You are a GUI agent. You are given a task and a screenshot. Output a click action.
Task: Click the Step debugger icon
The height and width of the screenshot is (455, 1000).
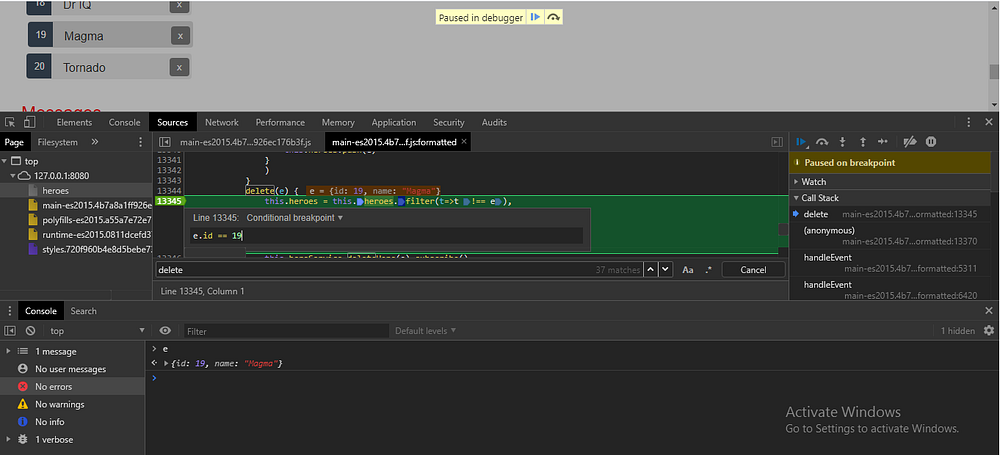883,142
